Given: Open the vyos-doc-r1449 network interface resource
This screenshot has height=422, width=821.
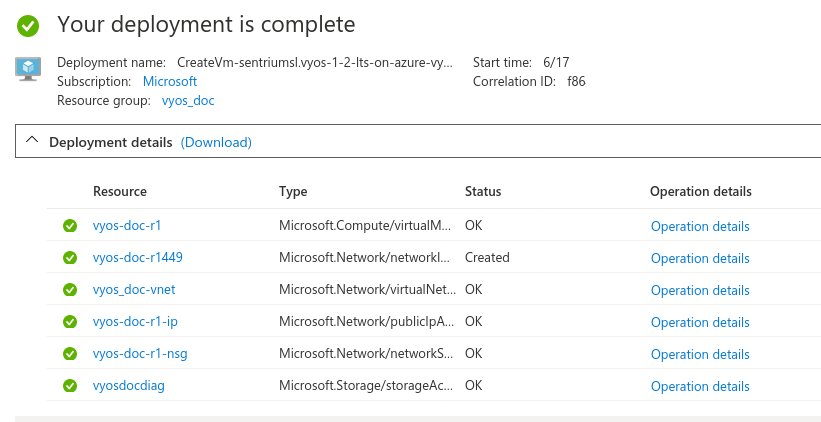Looking at the screenshot, I should (x=138, y=258).
